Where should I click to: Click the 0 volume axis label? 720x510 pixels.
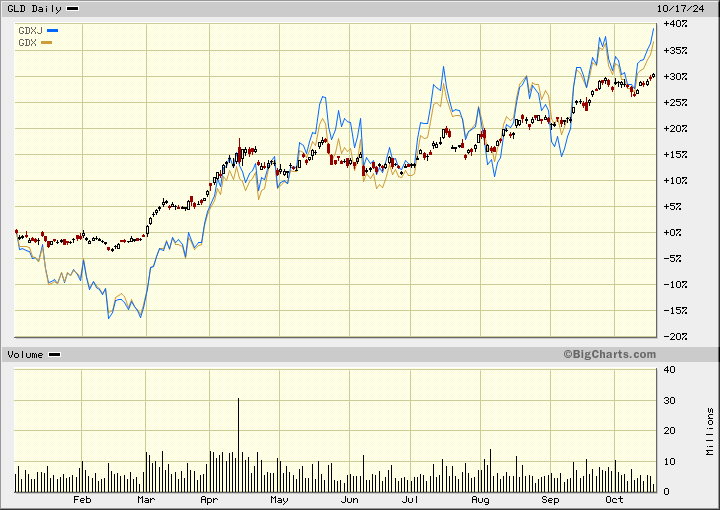667,492
